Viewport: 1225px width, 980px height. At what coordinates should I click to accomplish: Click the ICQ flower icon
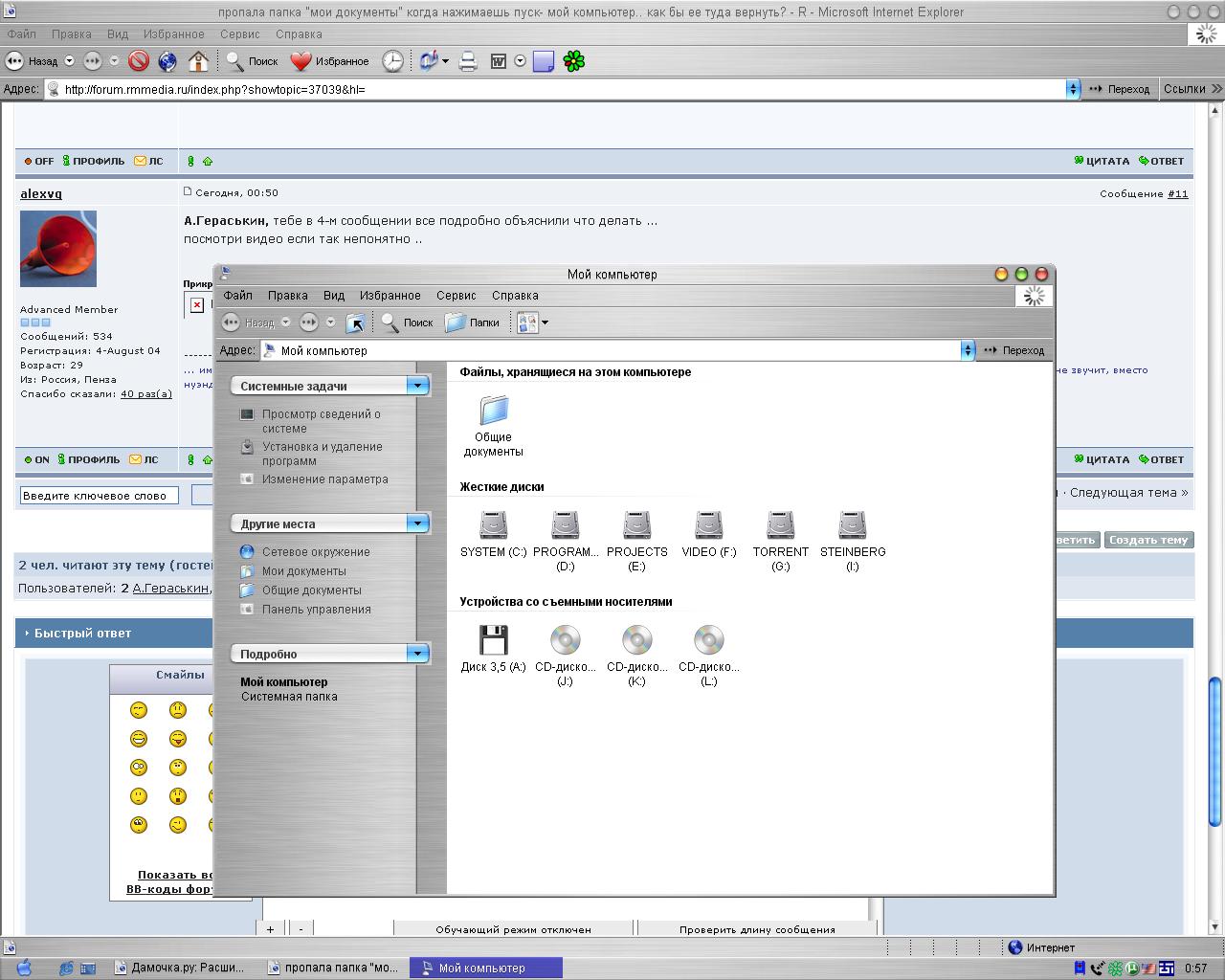[573, 61]
